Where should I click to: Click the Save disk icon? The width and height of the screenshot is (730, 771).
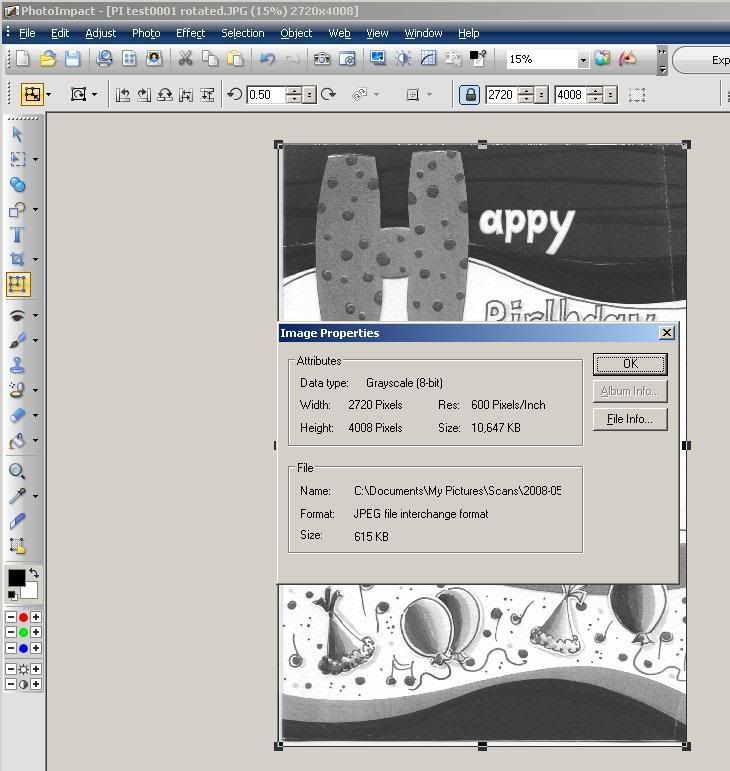(73, 59)
